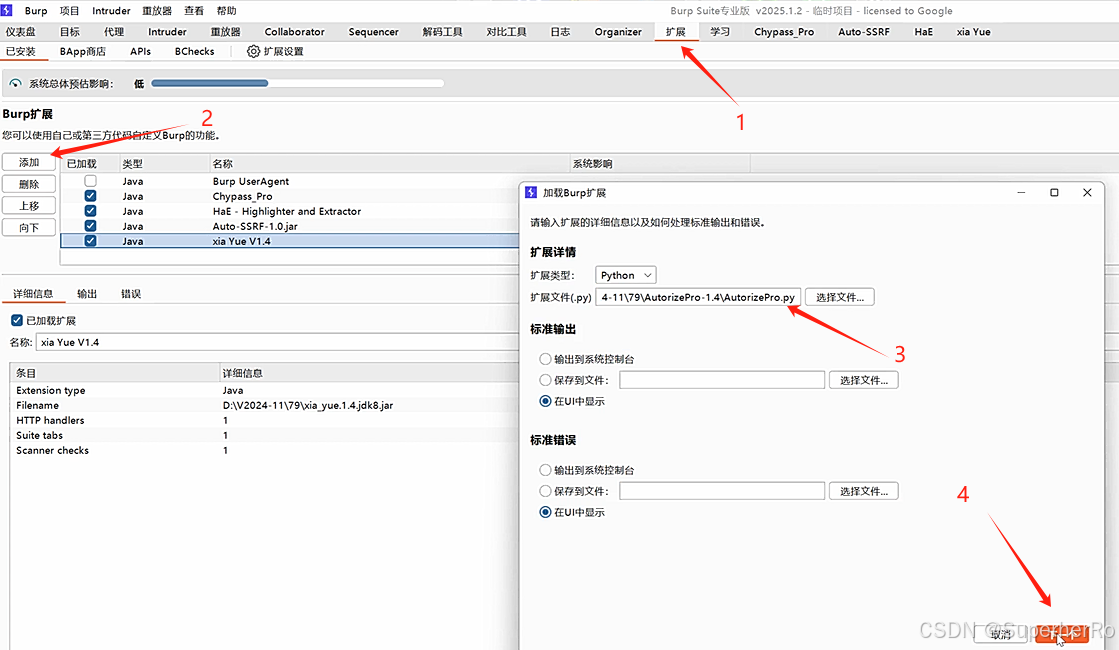
Task: Close the load Burp extension dialog
Action: 1087,193
